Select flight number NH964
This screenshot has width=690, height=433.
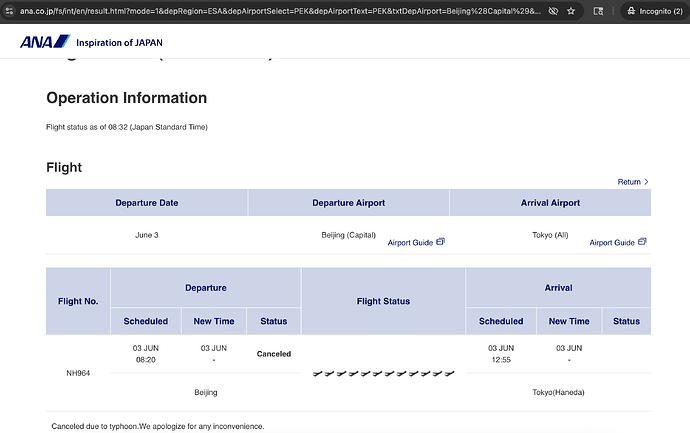click(x=78, y=373)
